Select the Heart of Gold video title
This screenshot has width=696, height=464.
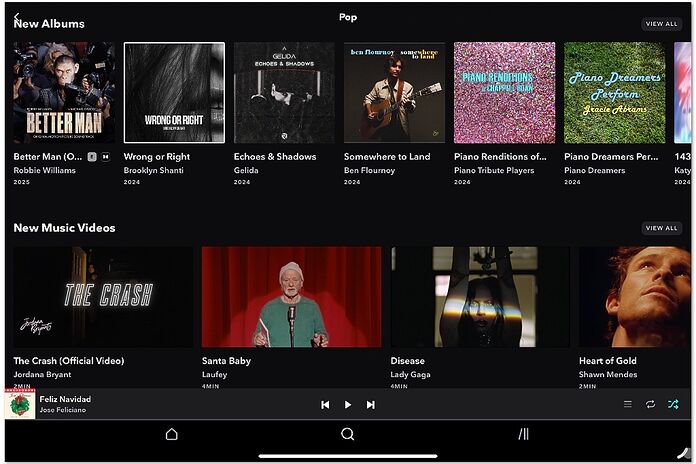click(608, 361)
